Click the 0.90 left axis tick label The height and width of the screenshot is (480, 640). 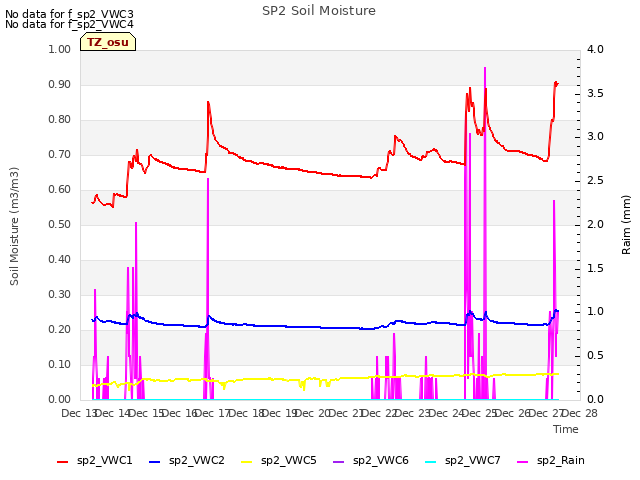pos(60,84)
